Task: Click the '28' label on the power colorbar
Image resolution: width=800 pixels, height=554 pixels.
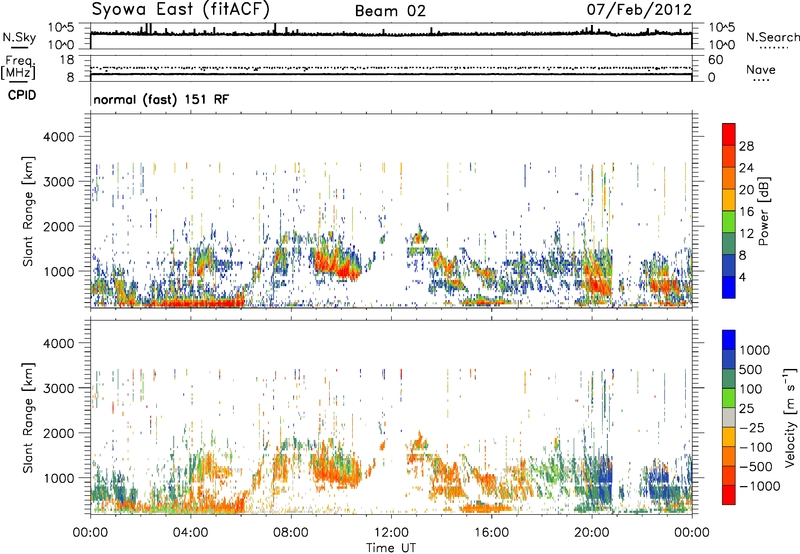Action: (x=746, y=146)
